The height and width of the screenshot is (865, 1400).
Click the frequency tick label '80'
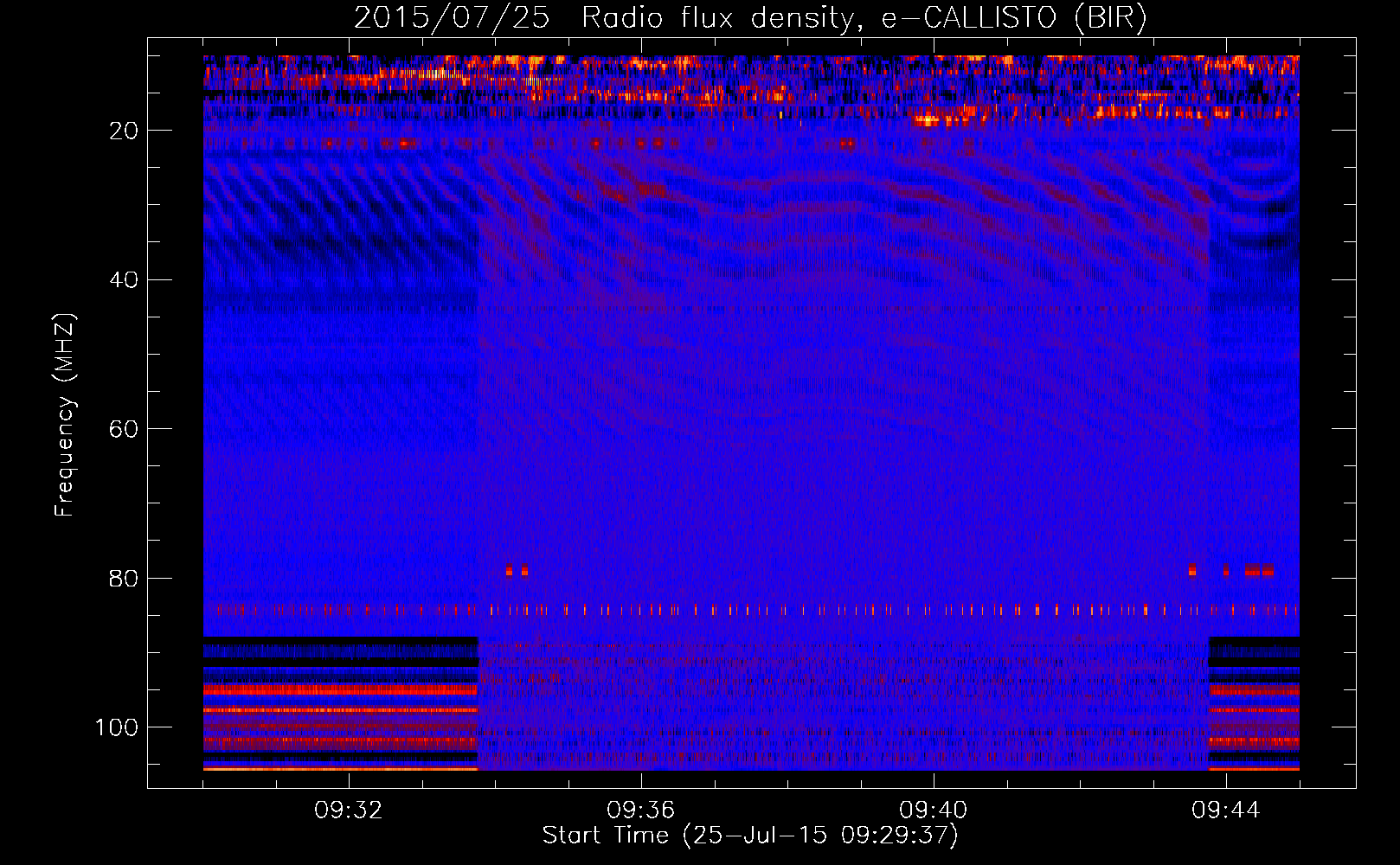point(125,579)
